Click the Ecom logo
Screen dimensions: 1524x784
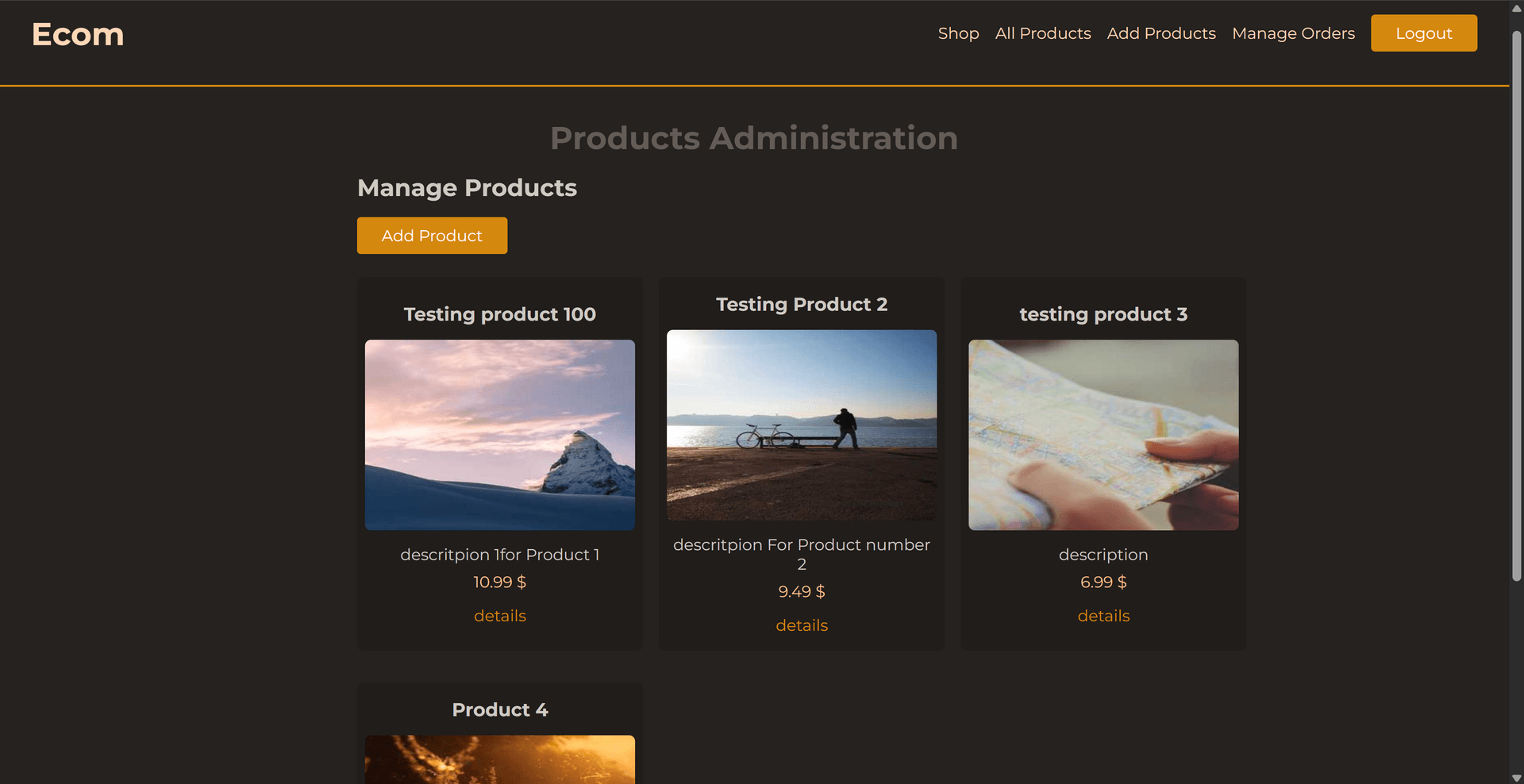[x=78, y=34]
